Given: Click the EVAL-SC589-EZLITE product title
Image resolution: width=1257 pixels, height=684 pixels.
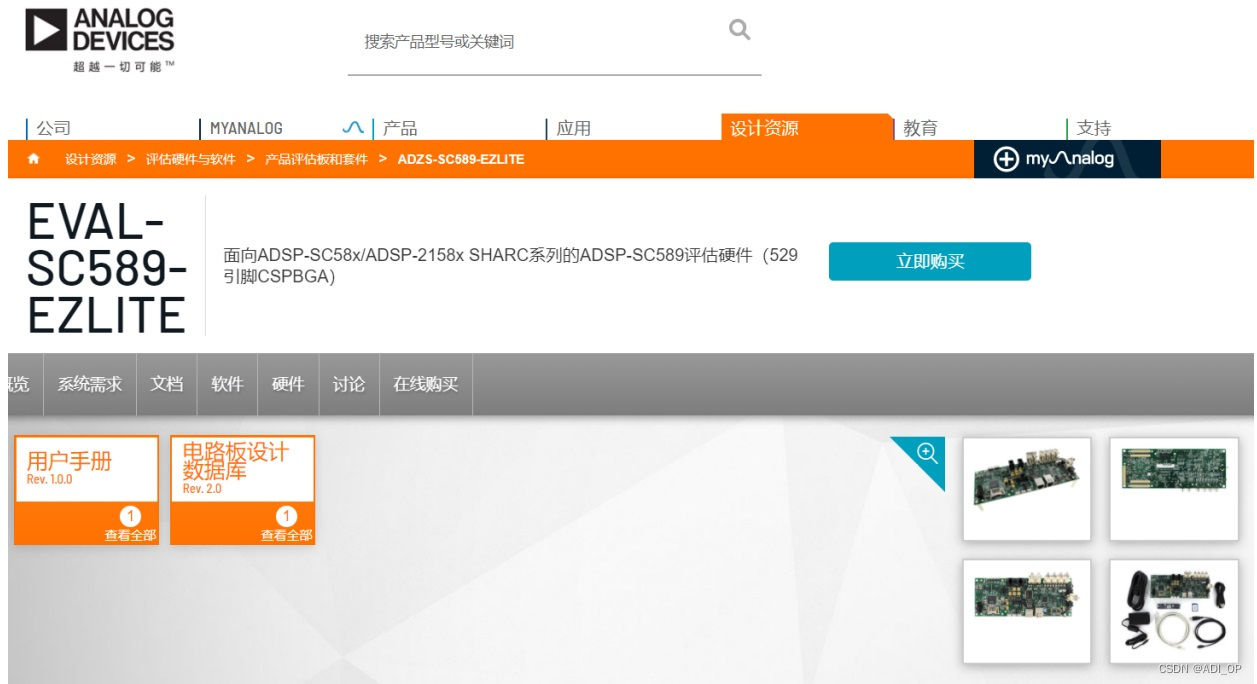Looking at the screenshot, I should [107, 267].
